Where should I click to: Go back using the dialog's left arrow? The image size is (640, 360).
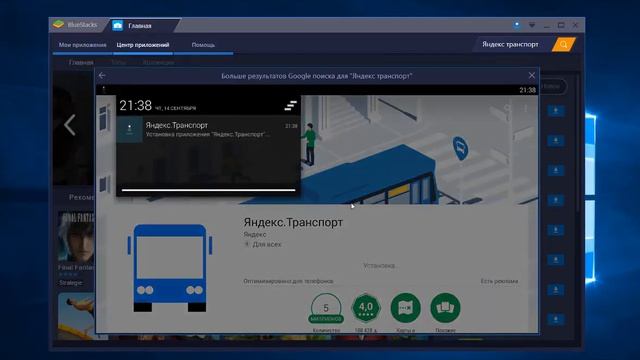102,76
